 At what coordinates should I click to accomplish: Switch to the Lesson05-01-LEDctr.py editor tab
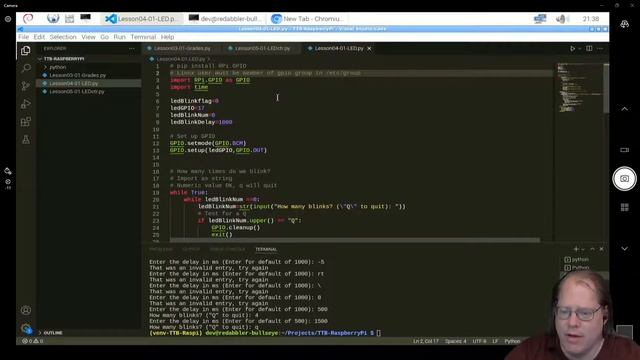click(262, 48)
